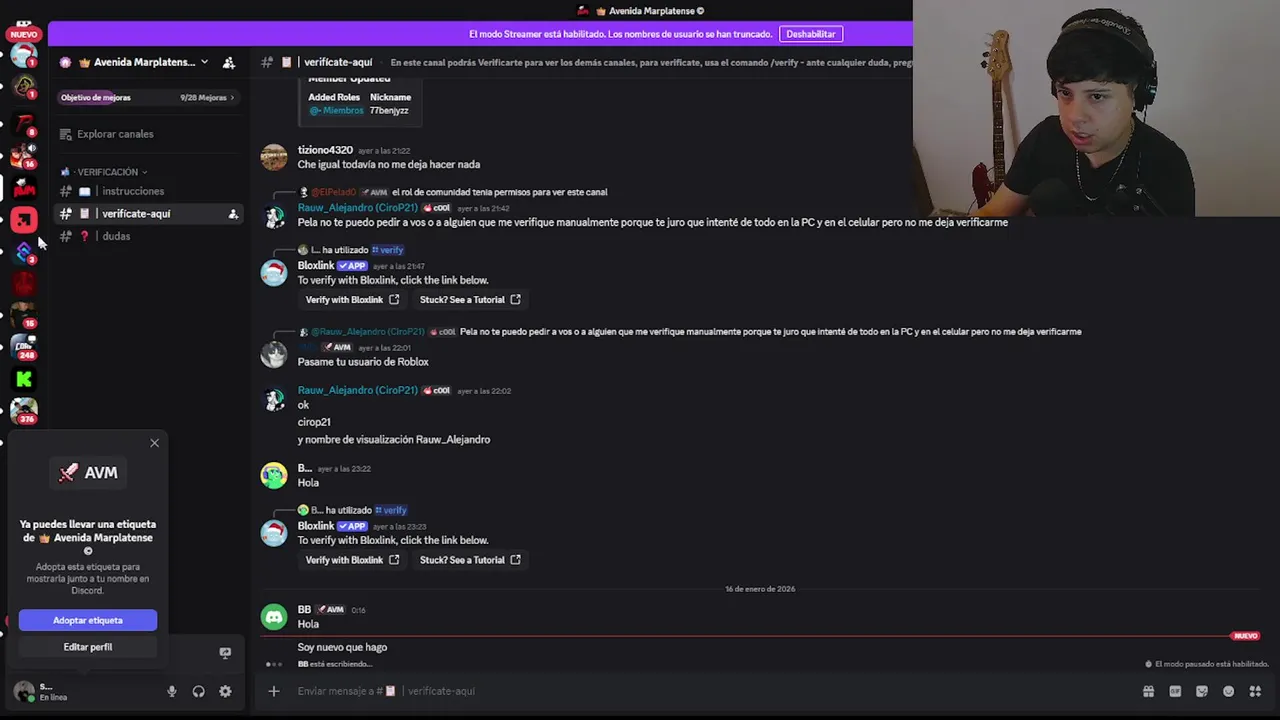Open the gift icon in message bar
The width and height of the screenshot is (1280, 720).
(x=1148, y=691)
